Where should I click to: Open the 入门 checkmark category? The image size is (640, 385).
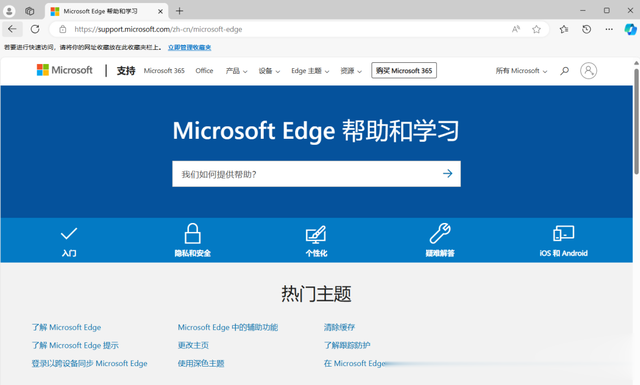click(x=69, y=240)
